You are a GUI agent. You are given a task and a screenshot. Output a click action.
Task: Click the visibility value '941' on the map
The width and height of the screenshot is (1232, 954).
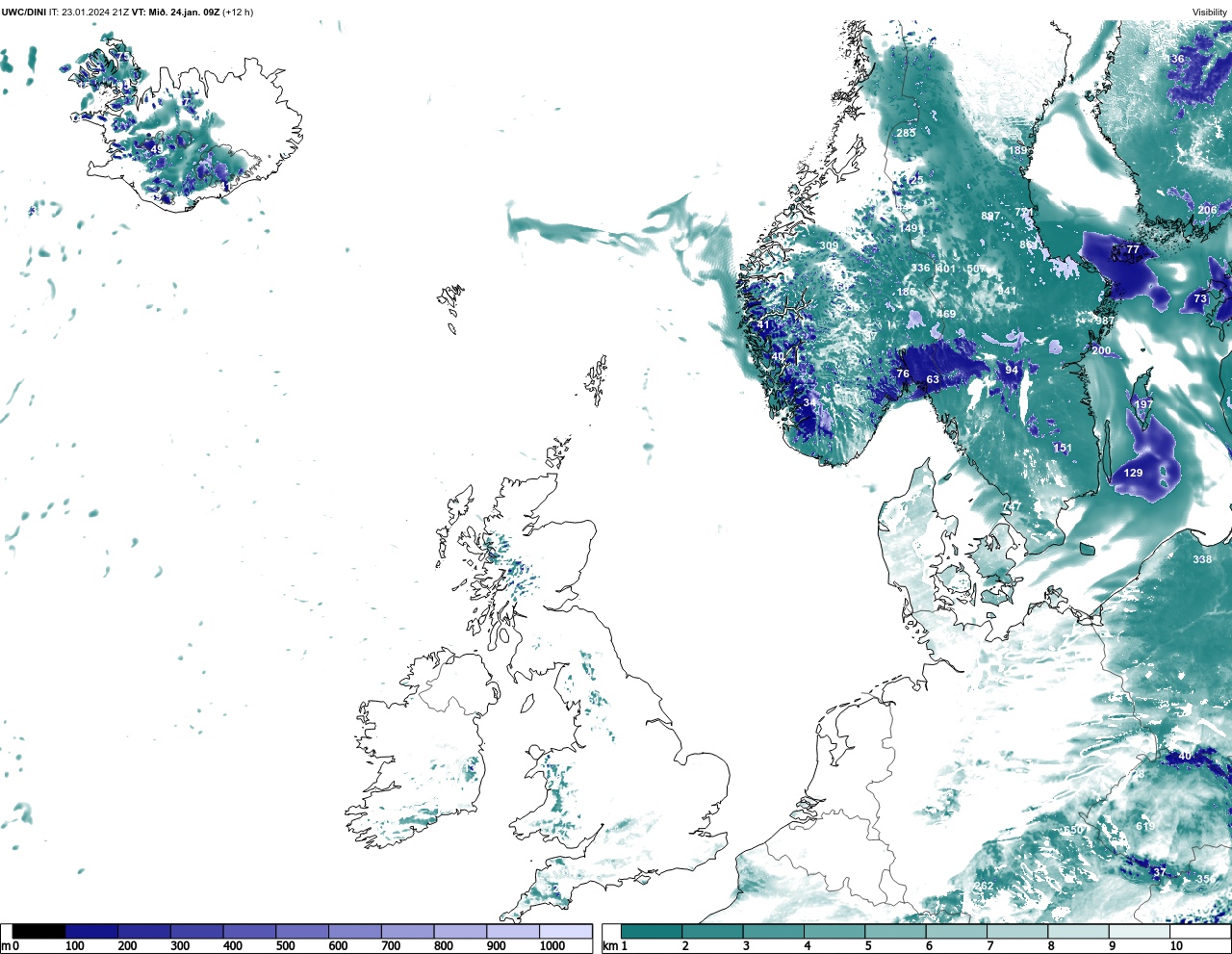[1007, 291]
